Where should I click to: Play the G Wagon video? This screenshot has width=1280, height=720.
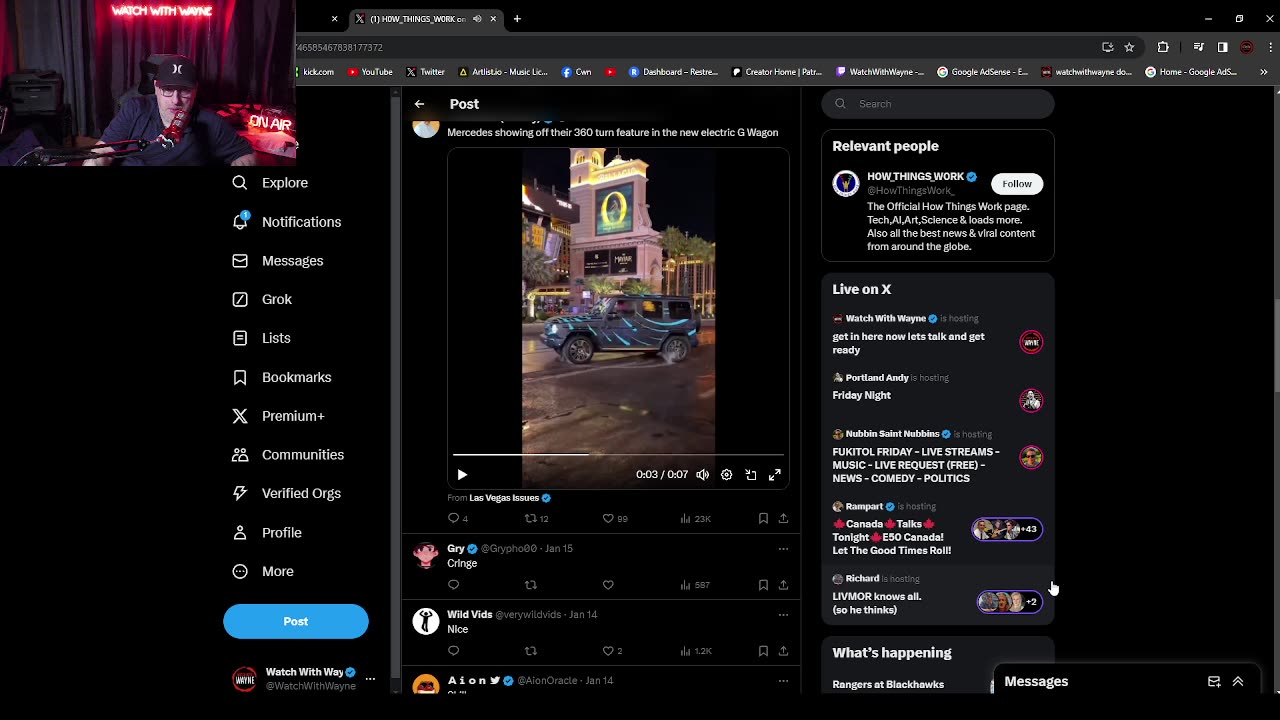[462, 475]
